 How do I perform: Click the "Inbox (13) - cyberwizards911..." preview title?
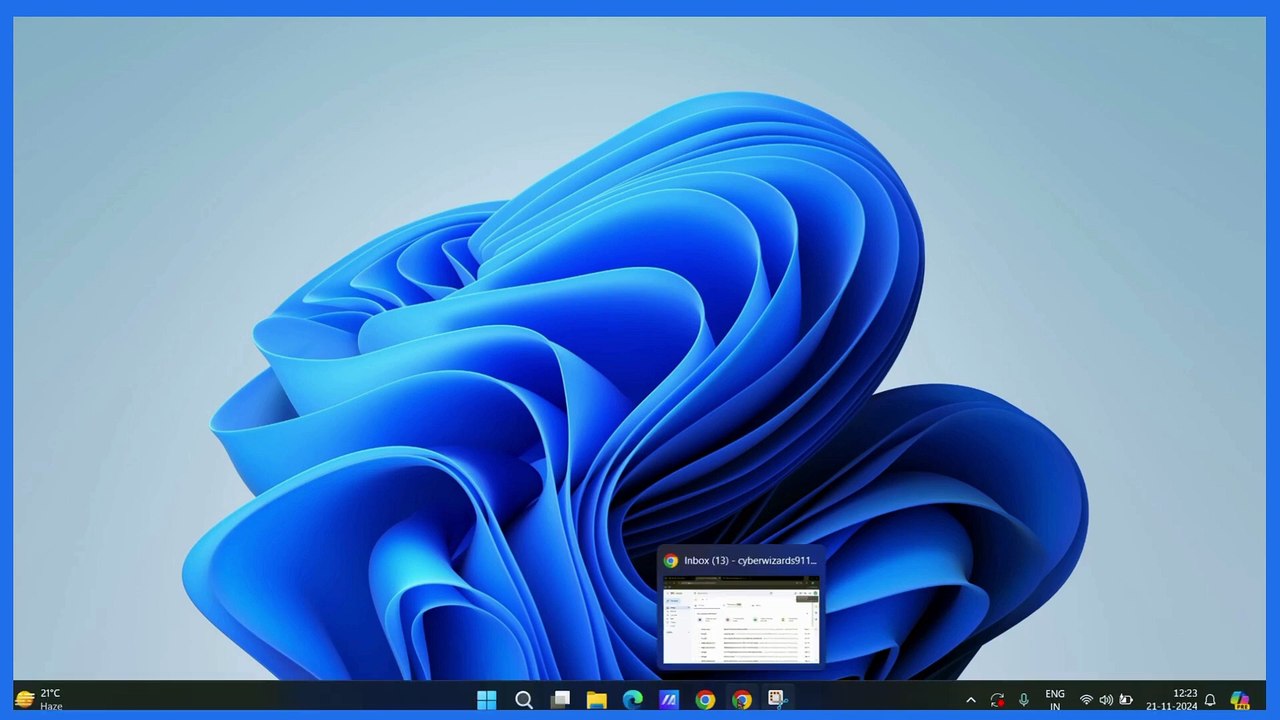click(750, 561)
